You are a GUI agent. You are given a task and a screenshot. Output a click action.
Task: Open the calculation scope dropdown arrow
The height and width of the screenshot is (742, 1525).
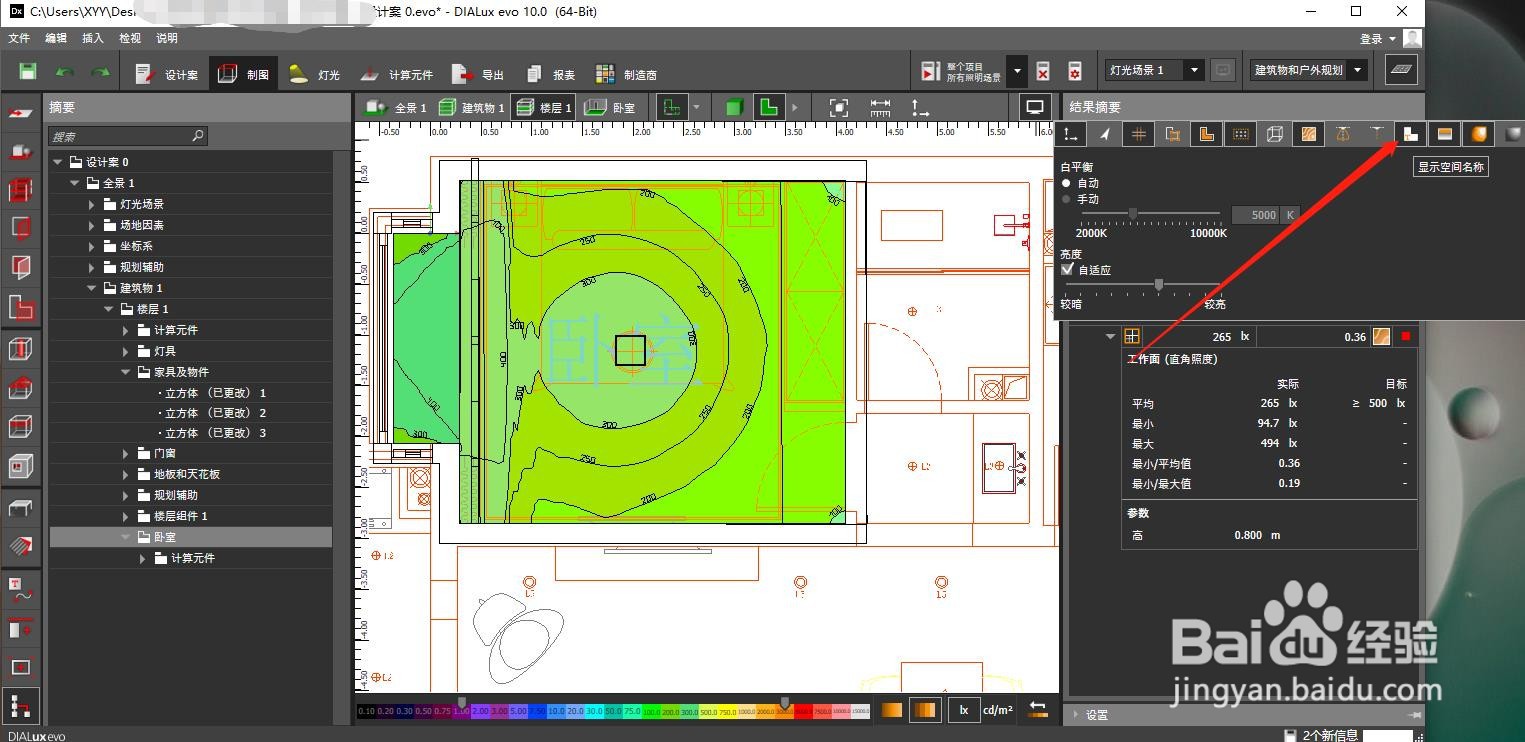tap(1017, 71)
